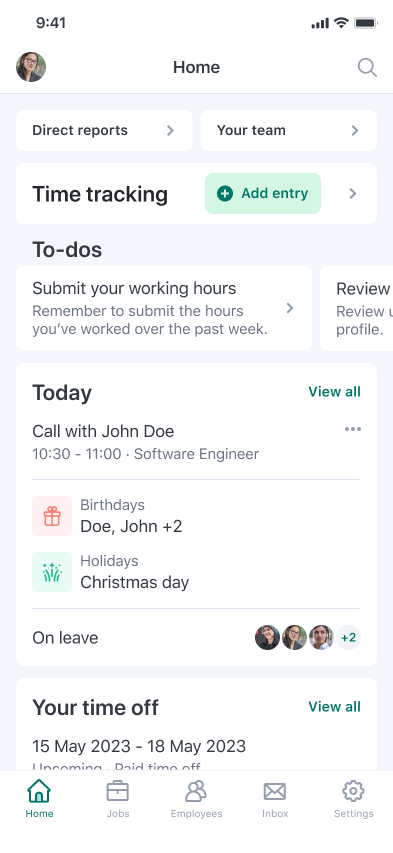Click View all for Your time off
This screenshot has width=393, height=853.
pos(334,707)
